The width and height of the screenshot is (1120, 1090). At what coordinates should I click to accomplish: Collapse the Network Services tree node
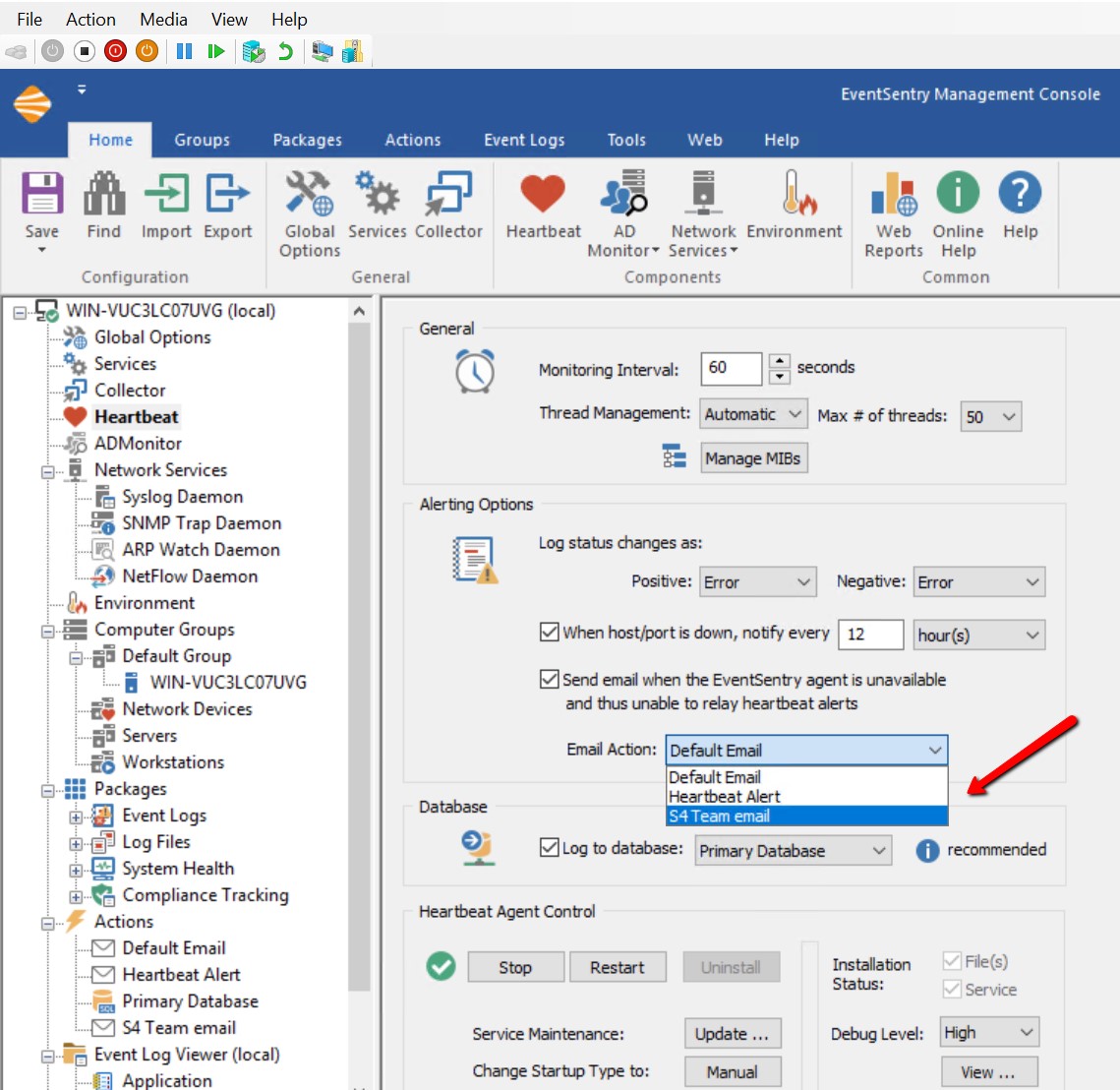tap(48, 472)
